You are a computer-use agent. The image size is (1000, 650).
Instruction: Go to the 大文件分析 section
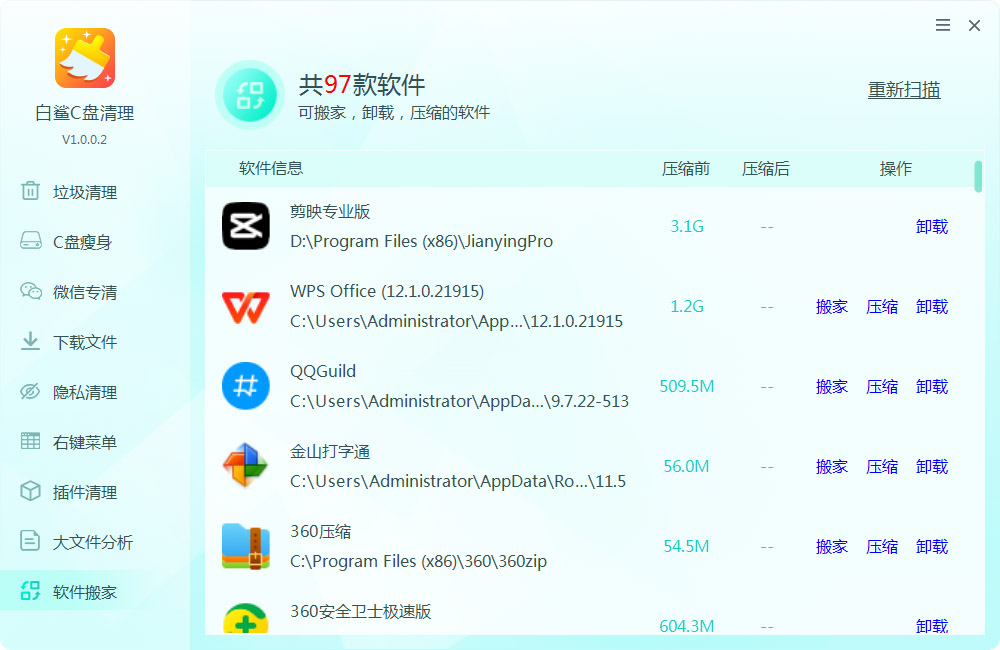pyautogui.click(x=95, y=542)
